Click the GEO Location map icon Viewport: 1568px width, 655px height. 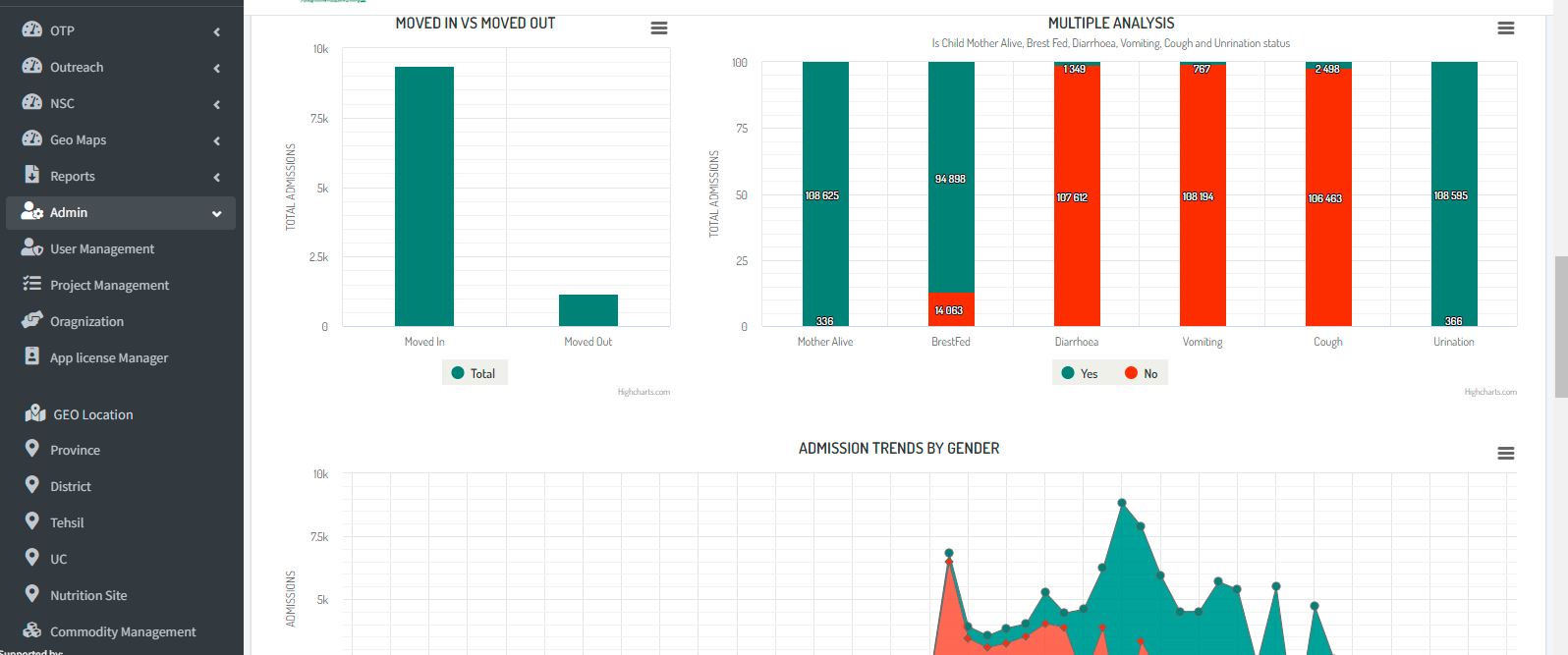pos(35,413)
